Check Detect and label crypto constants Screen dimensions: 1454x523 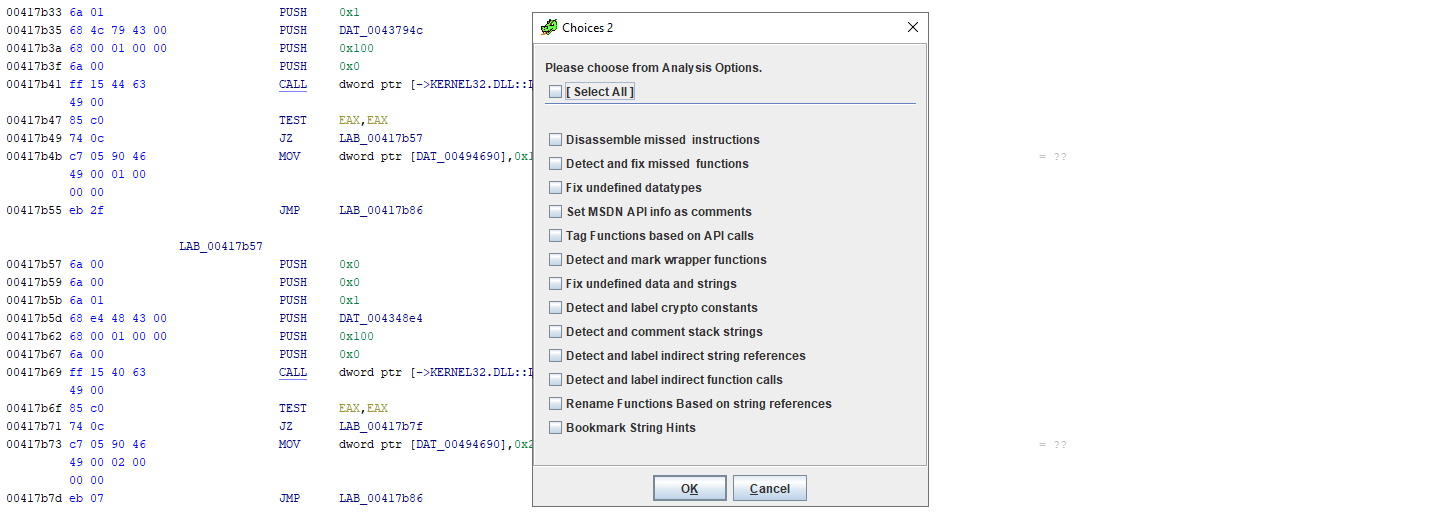pos(555,308)
